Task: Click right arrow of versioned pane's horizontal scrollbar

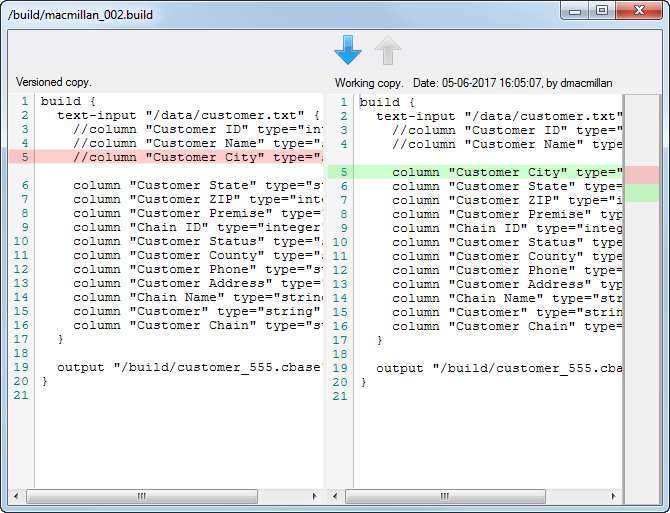Action: click(316, 496)
